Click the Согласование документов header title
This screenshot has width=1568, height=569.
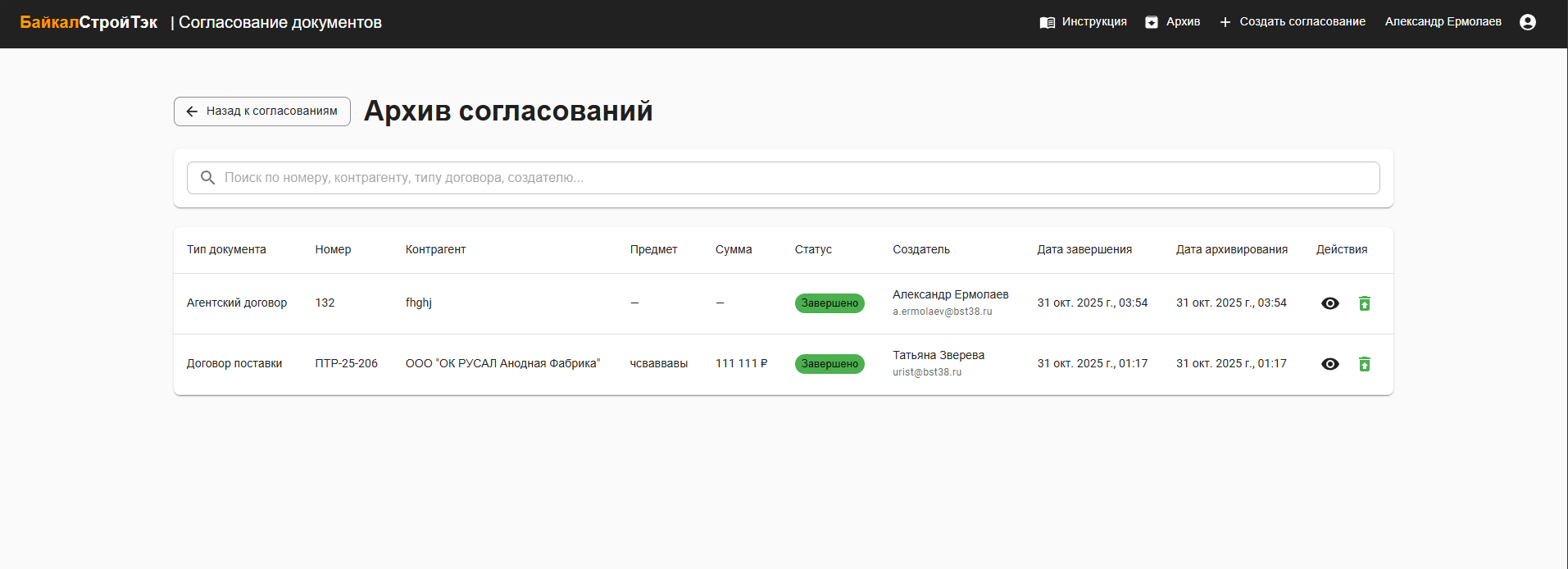pyautogui.click(x=280, y=23)
